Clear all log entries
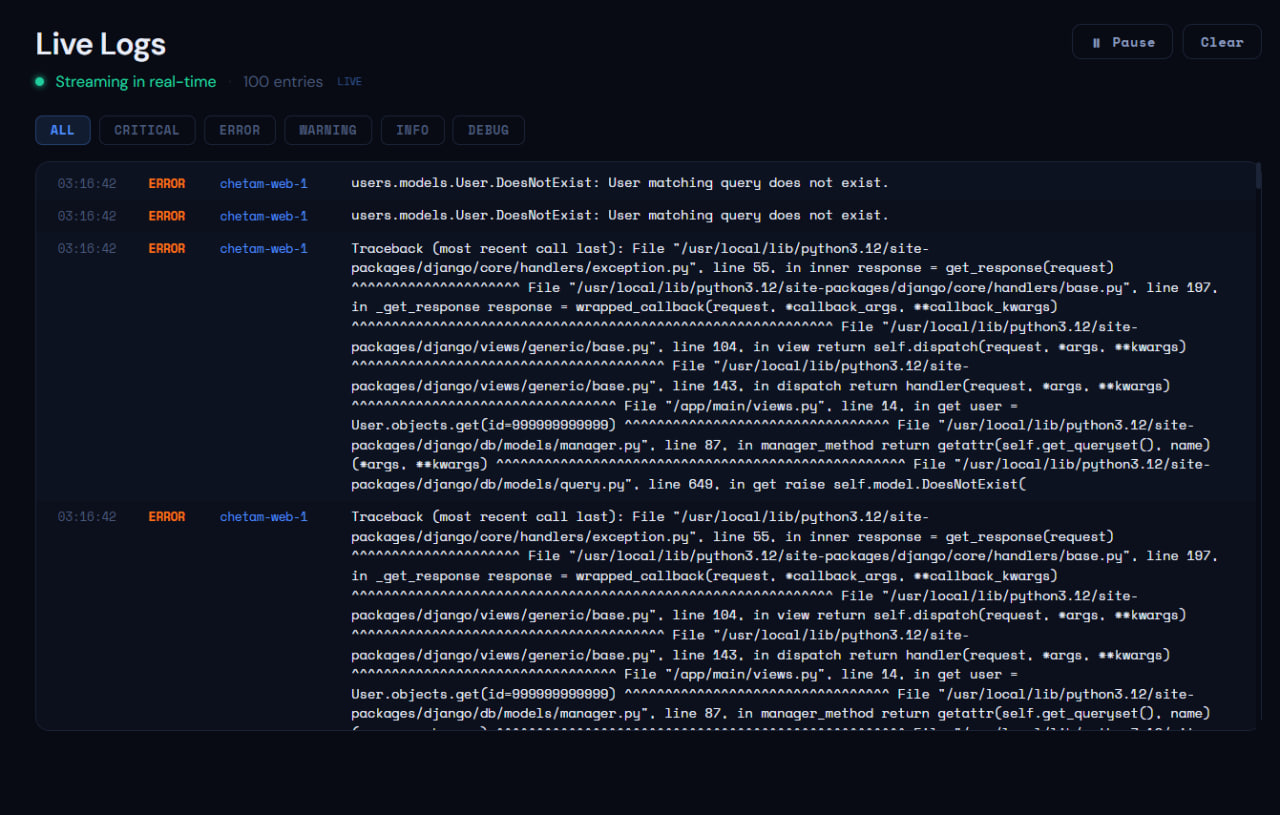 [x=1221, y=42]
